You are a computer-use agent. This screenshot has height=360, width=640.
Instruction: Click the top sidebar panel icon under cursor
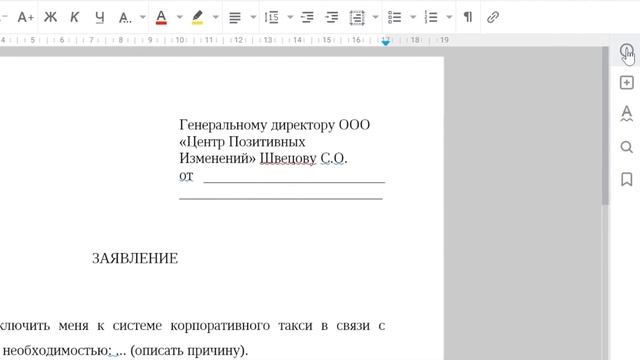point(627,51)
